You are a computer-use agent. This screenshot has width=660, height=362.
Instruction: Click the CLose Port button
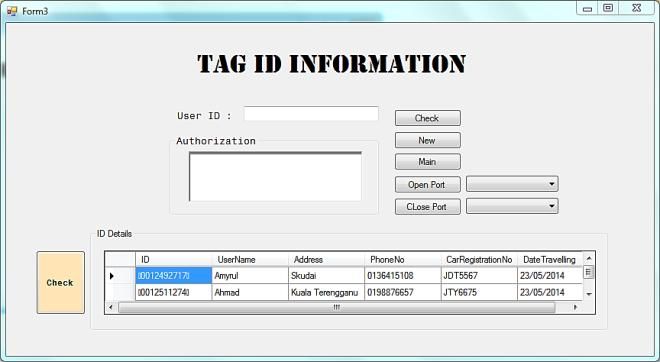coord(428,207)
